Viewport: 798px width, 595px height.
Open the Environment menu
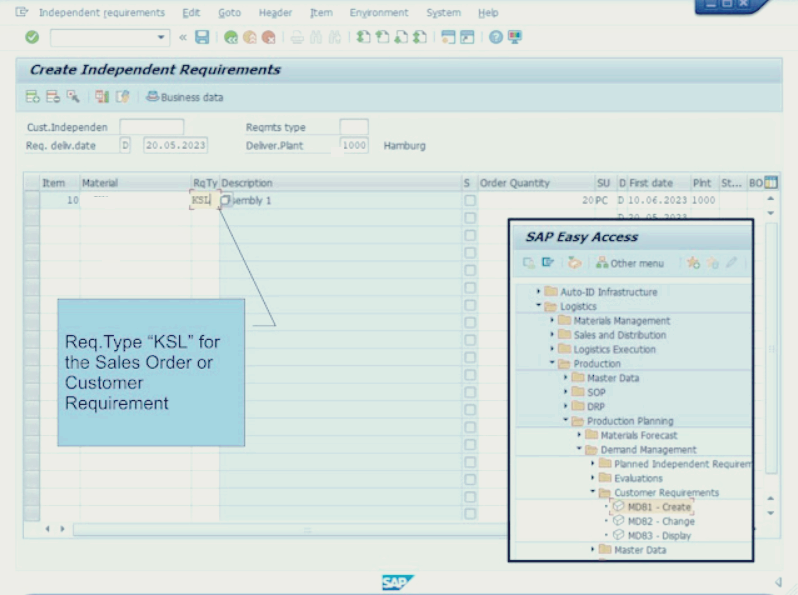pos(379,12)
